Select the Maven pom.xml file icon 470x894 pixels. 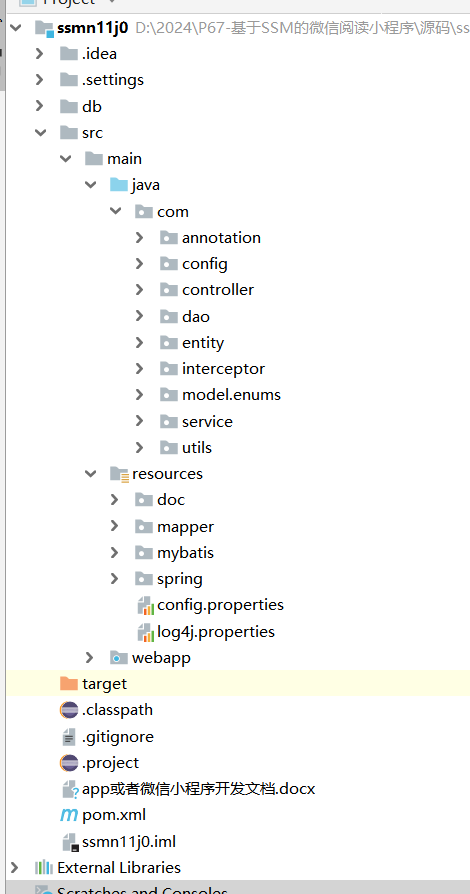coord(69,815)
